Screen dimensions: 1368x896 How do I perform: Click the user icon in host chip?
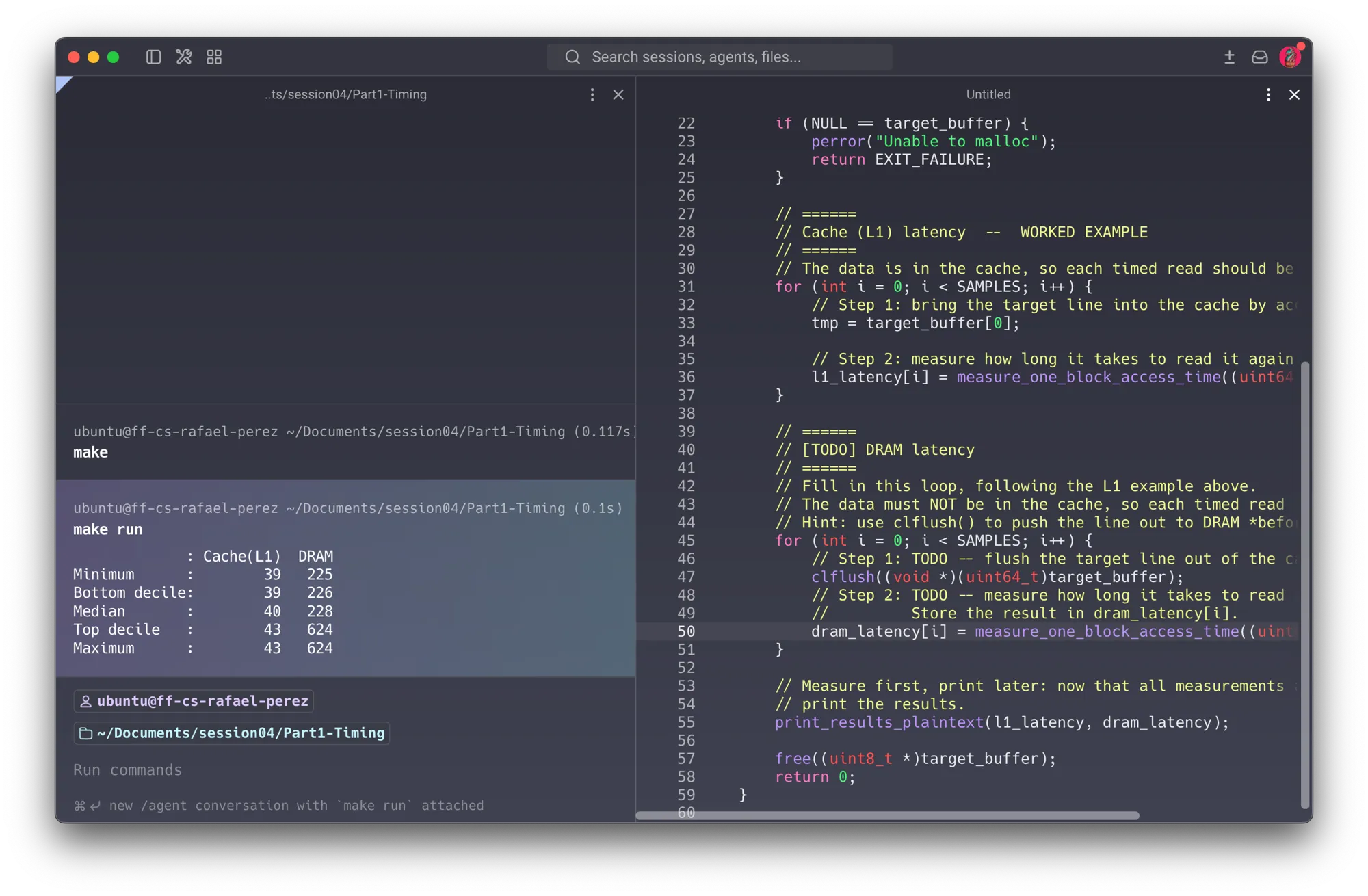[x=85, y=701]
